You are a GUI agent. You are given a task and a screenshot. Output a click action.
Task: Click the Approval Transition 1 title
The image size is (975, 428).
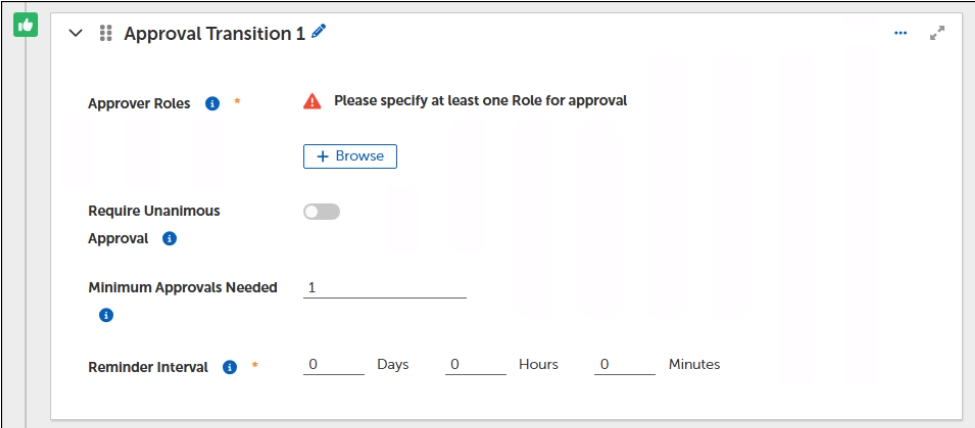[x=214, y=33]
